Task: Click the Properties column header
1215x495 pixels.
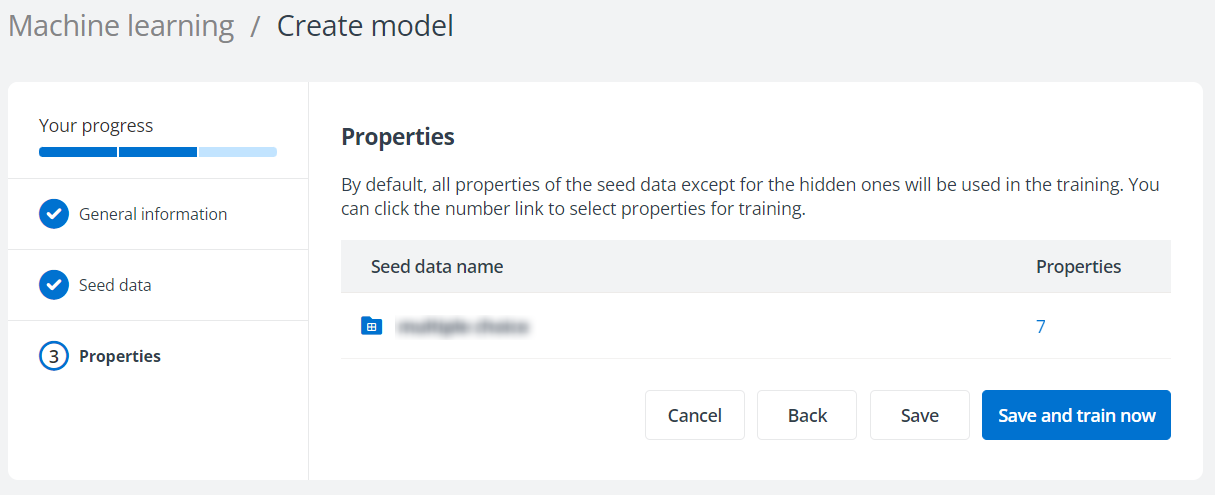Action: tap(1078, 267)
